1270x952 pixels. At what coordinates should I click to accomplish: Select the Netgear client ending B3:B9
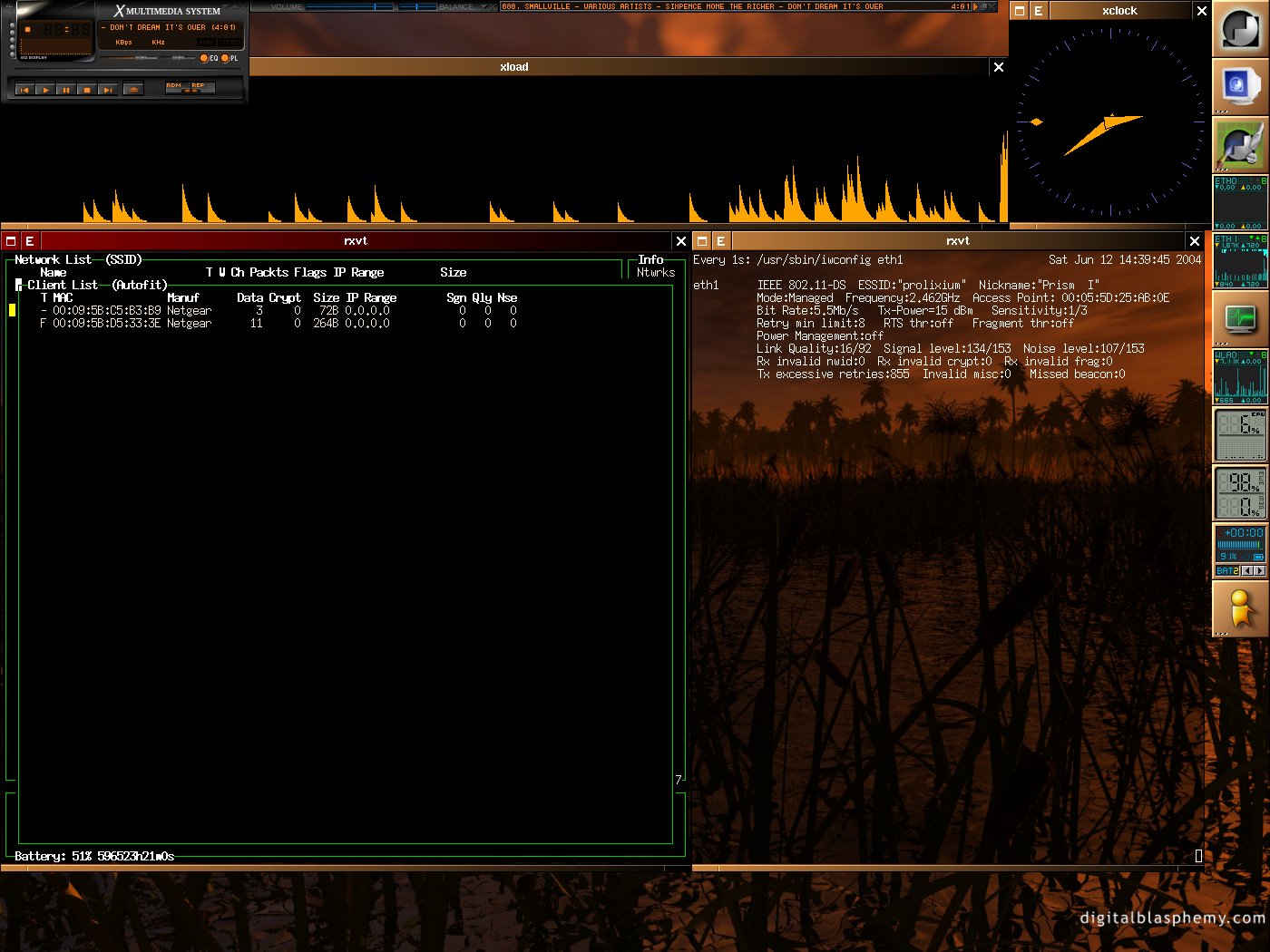278,311
